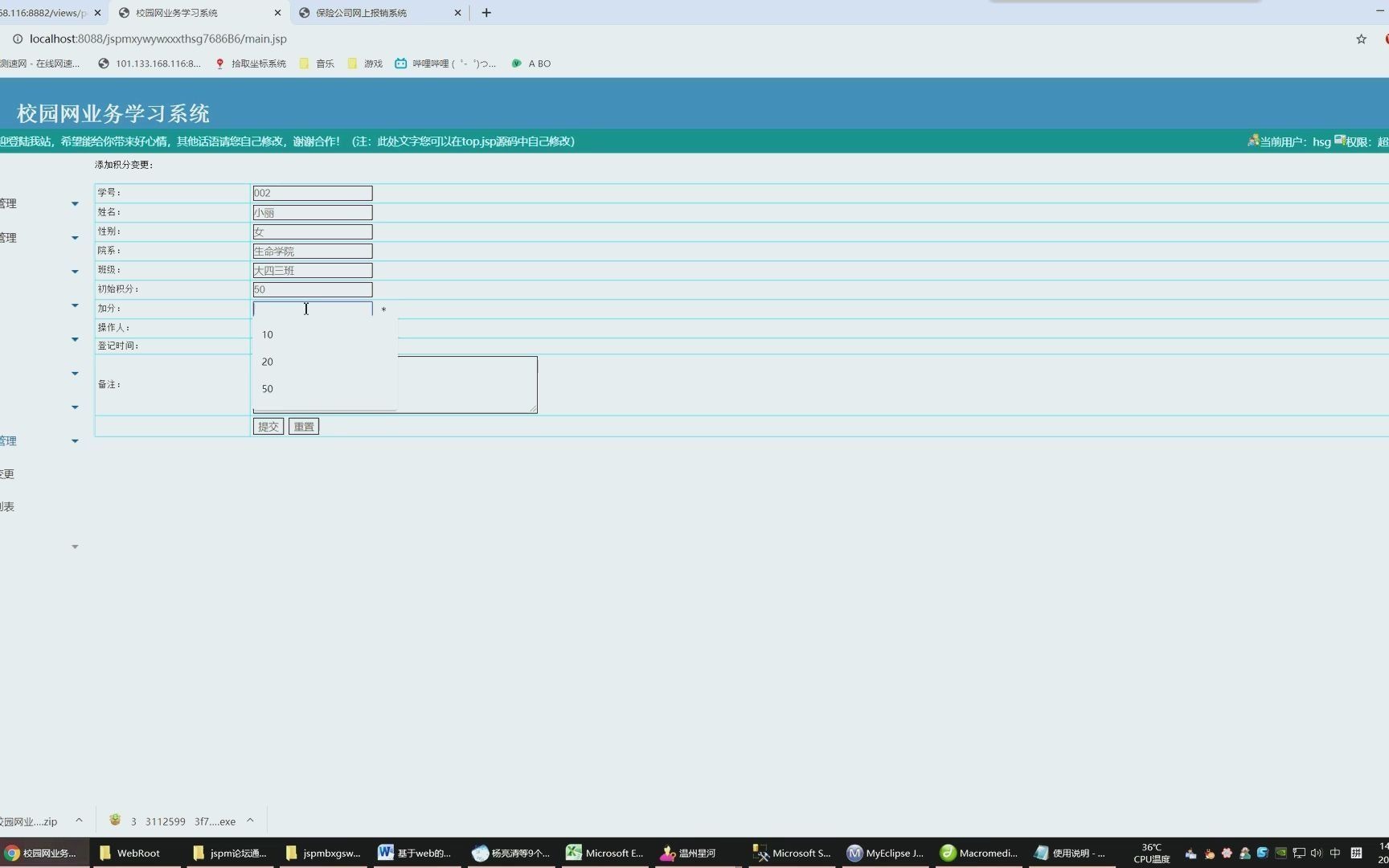Select 20 from the 加分 suggestion list

[x=325, y=362]
